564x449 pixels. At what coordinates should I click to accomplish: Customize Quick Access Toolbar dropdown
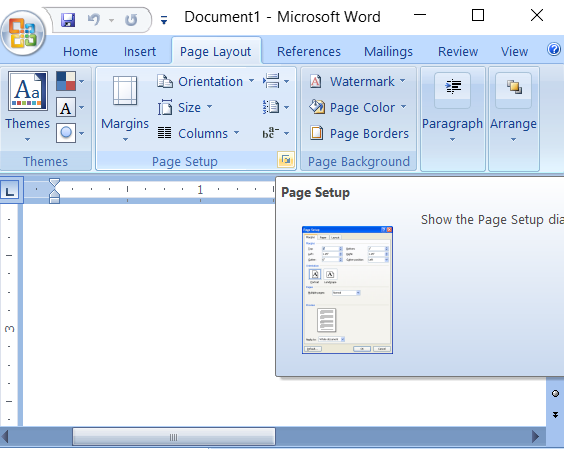[x=164, y=20]
